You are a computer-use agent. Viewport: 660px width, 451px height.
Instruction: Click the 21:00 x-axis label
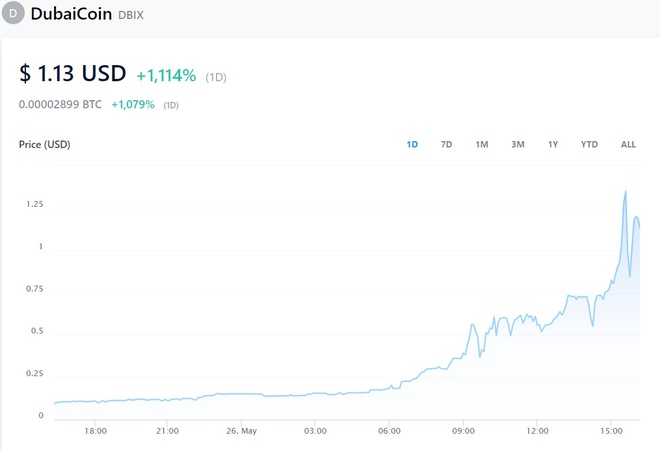point(168,431)
